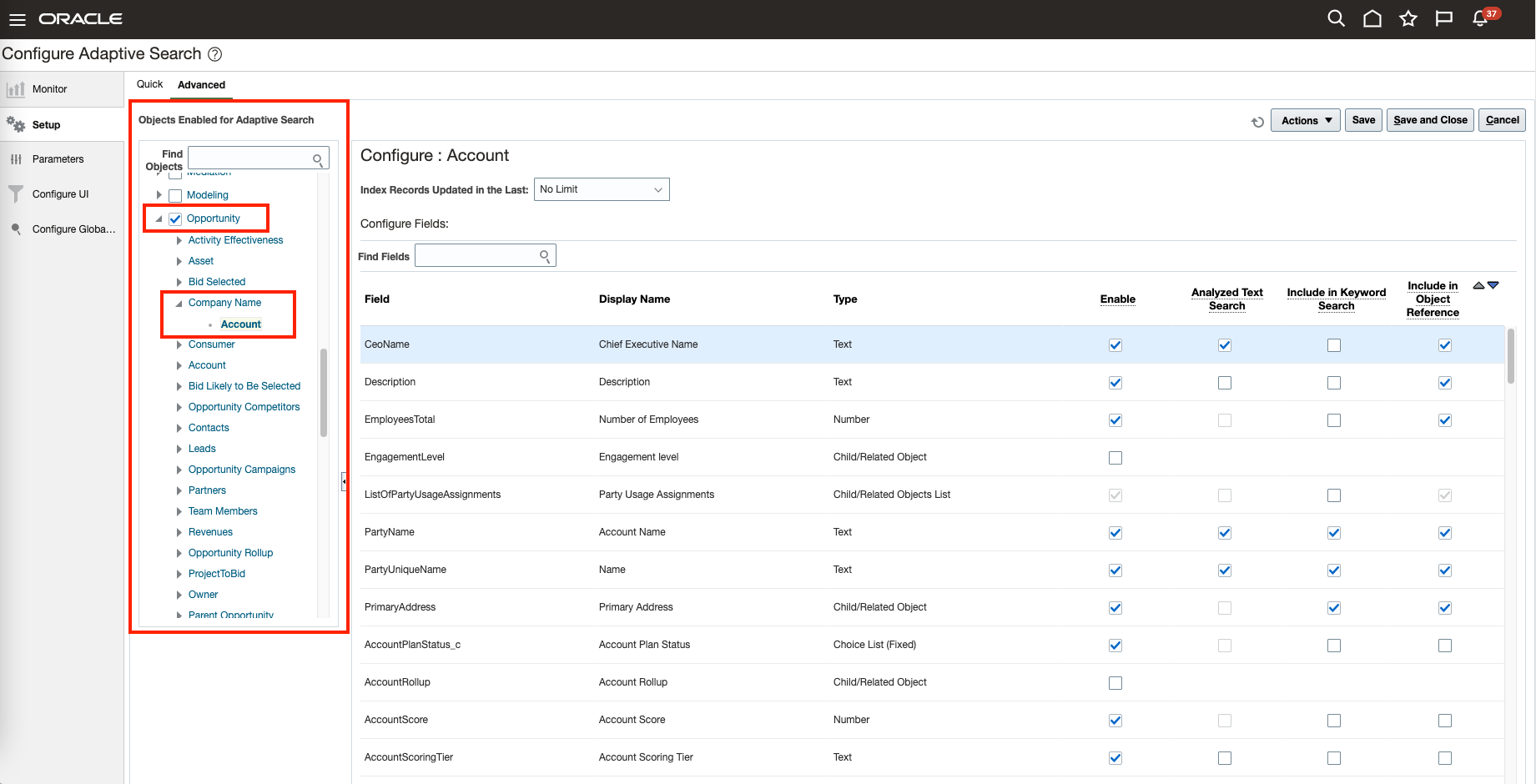Click the Find Fields search box
This screenshot has width=1536, height=784.
coord(477,256)
